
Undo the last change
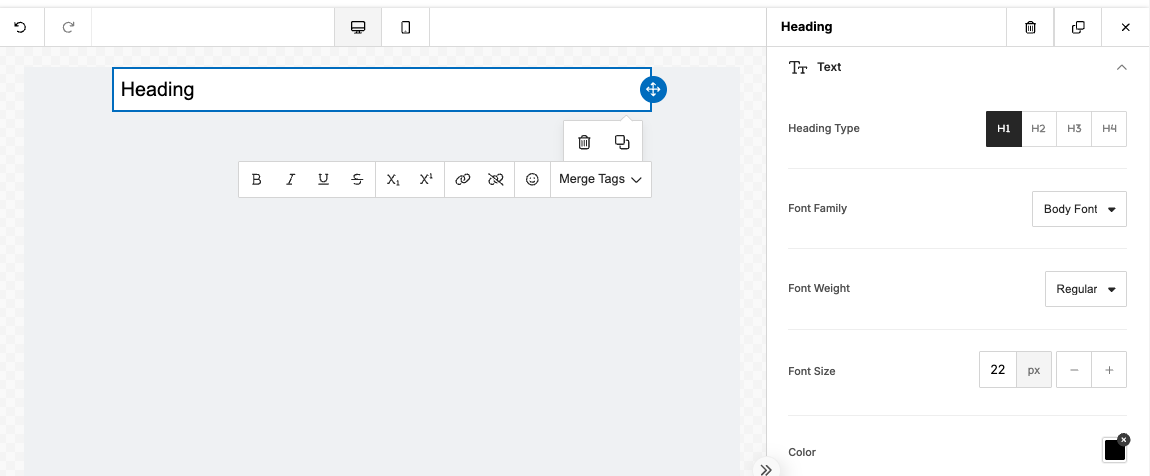point(21,27)
